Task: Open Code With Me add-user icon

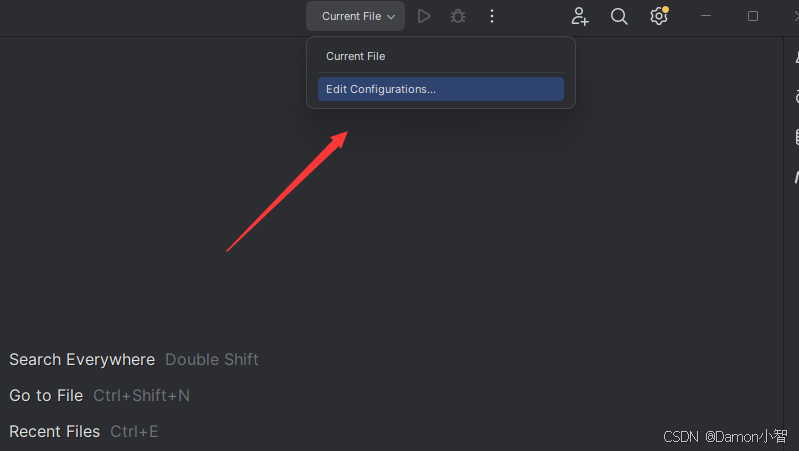Action: tap(579, 16)
